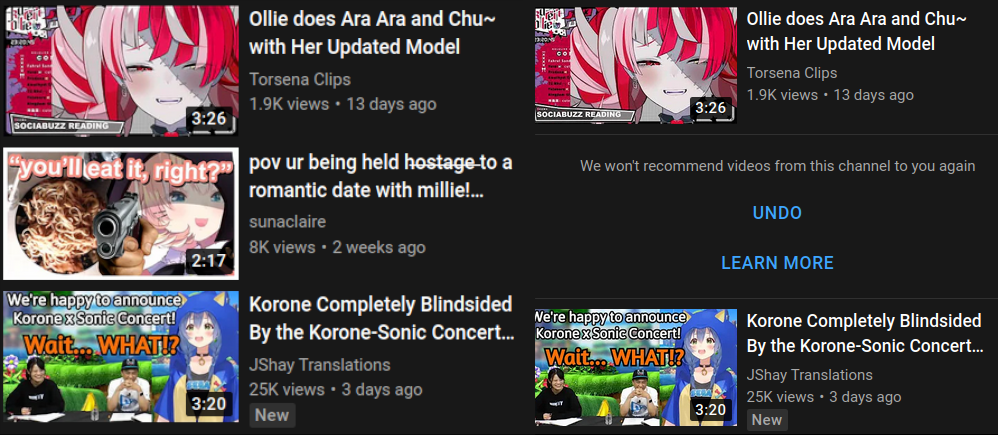Open Korone thumbnail below the millie video
This screenshot has width=998, height=435.
121,357
